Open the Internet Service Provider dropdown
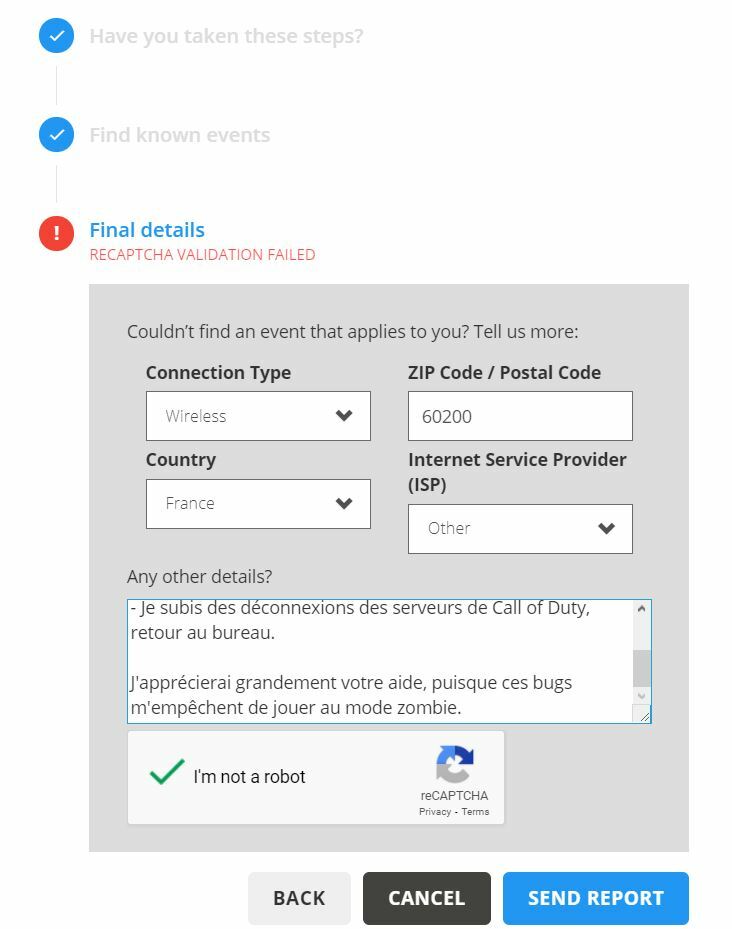732x929 pixels. pyautogui.click(x=520, y=528)
